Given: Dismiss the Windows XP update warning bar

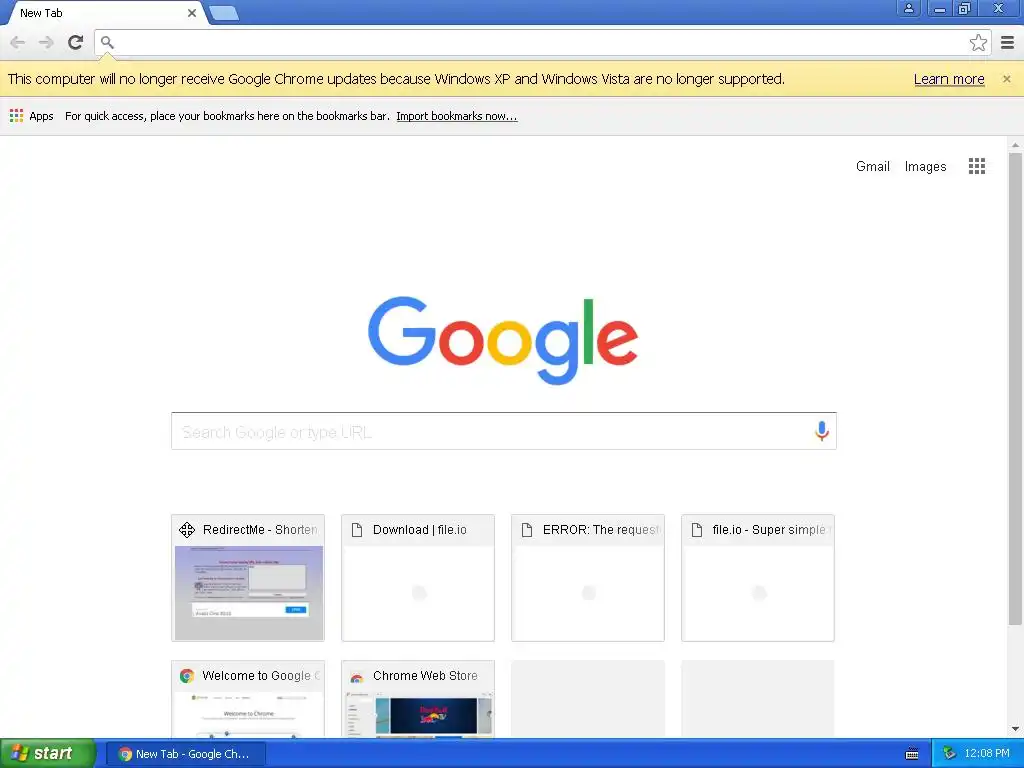Looking at the screenshot, I should tap(1006, 79).
